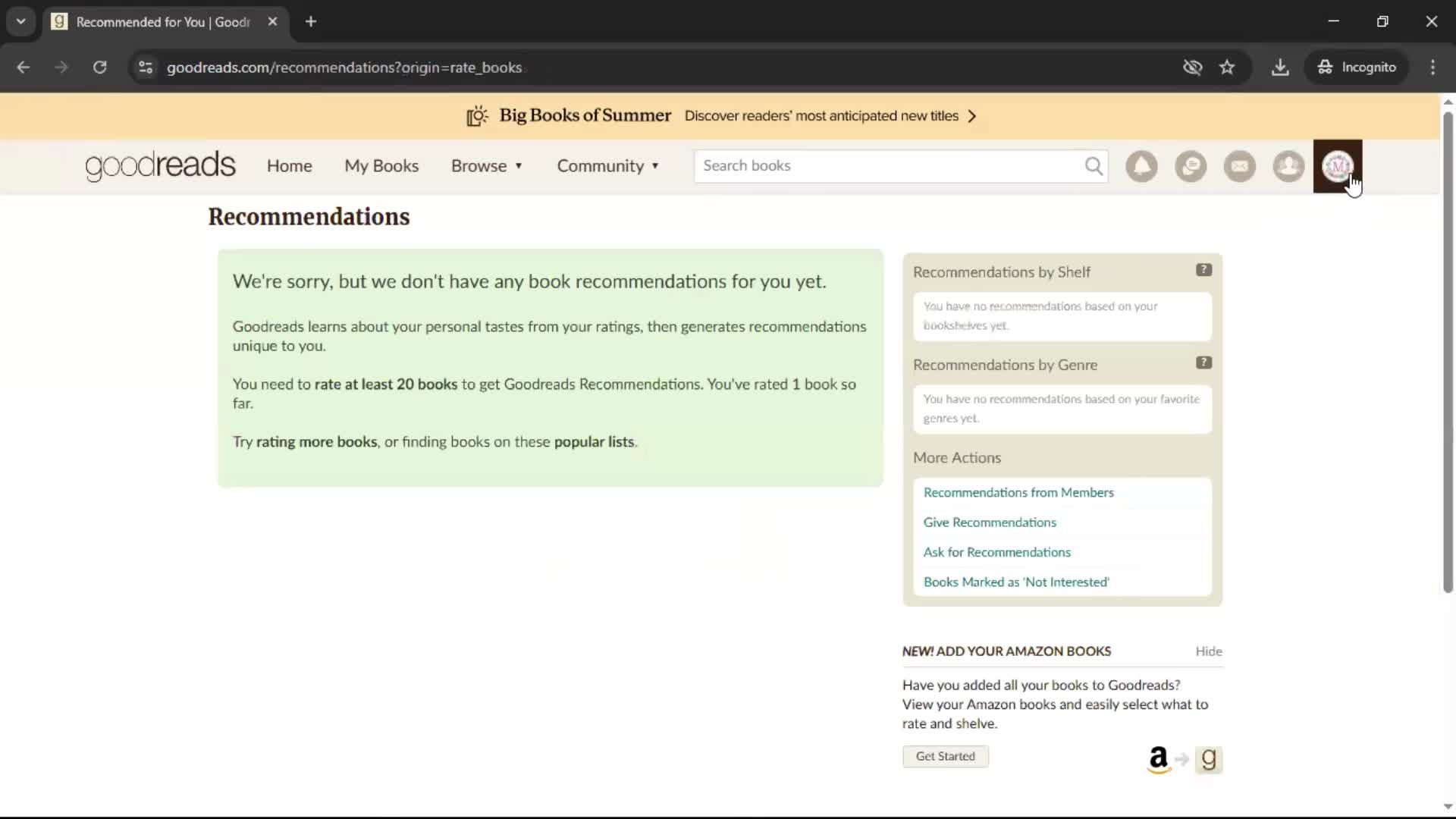
Task: Follow the rating more books link
Action: [x=316, y=442]
